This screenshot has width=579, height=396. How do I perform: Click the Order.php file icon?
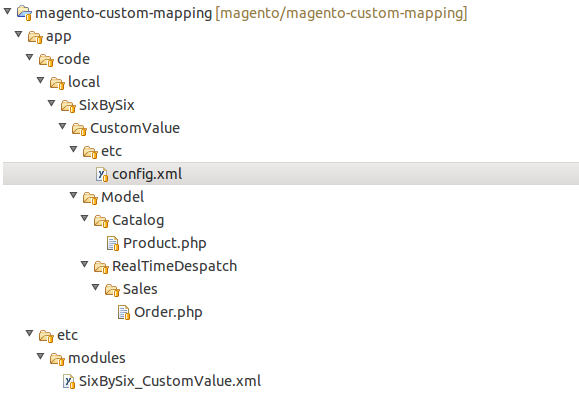point(124,313)
